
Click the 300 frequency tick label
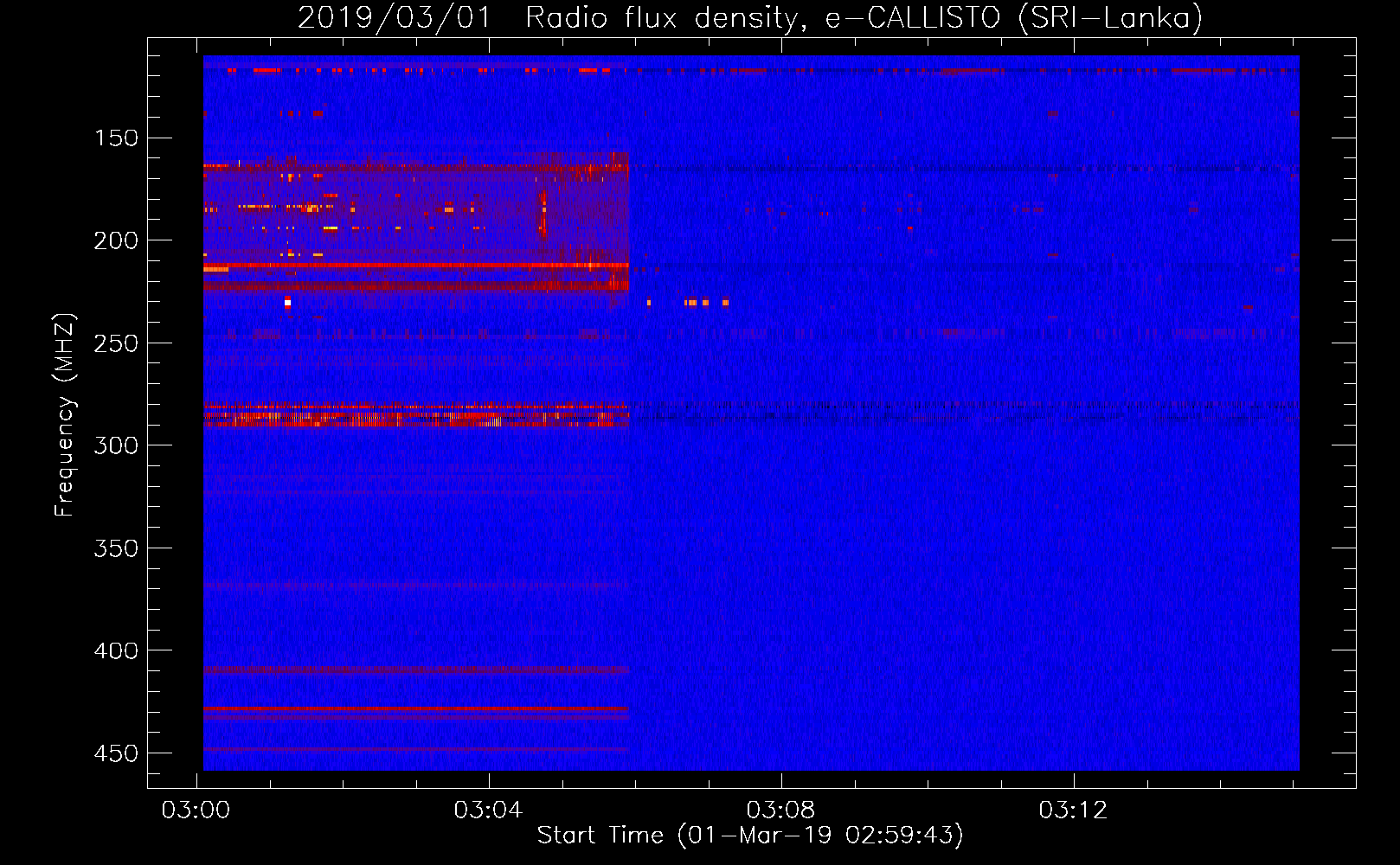[x=116, y=445]
